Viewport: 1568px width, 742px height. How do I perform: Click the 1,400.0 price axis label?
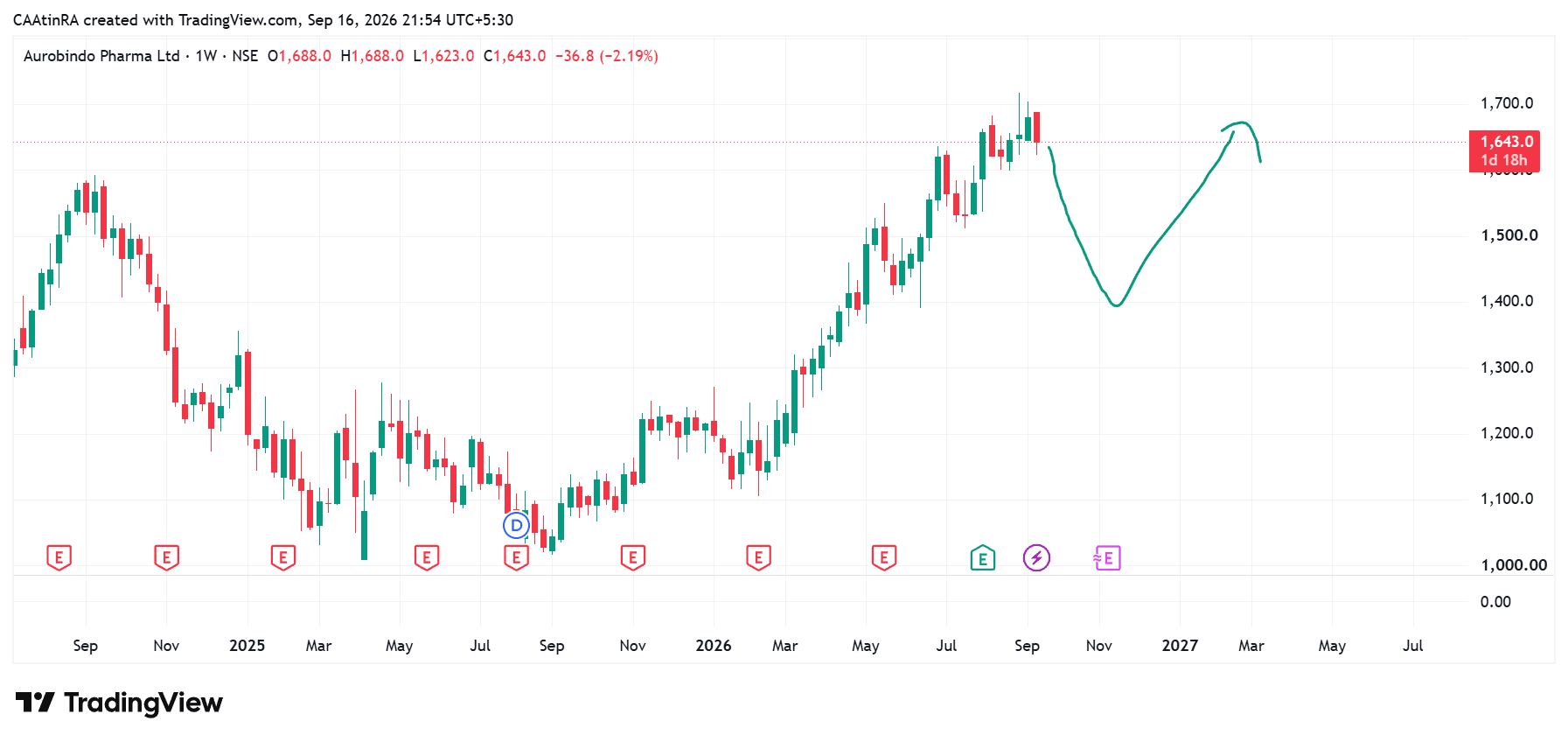coord(1507,301)
